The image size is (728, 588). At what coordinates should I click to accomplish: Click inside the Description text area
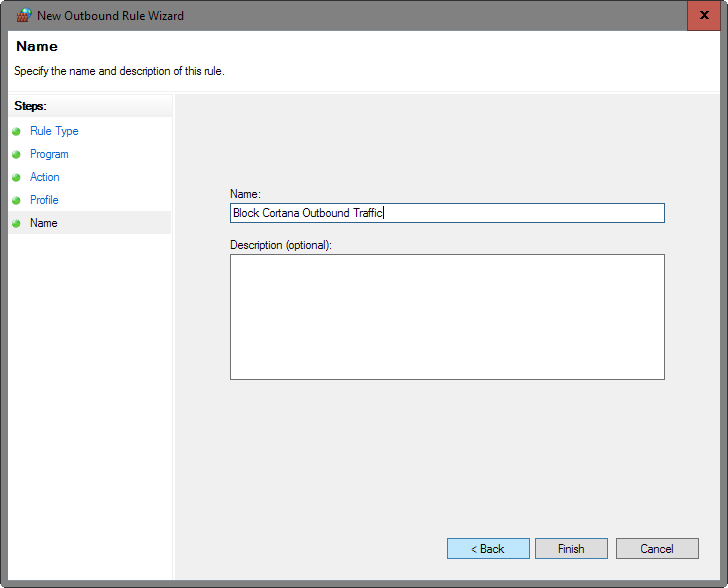tap(447, 317)
